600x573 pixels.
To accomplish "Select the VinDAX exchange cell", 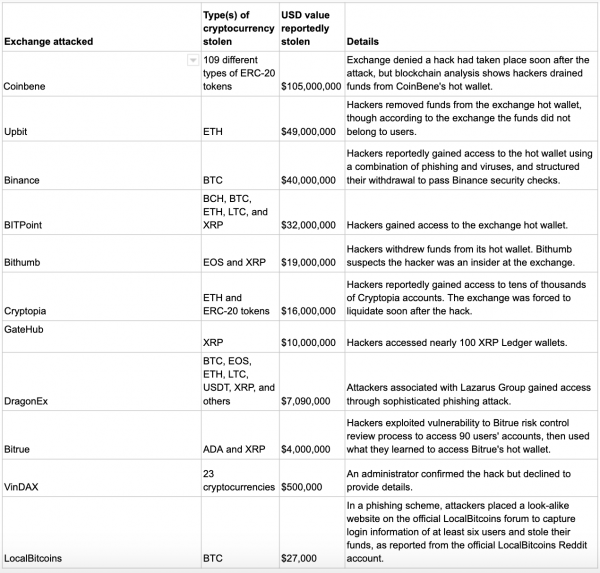I will click(102, 478).
